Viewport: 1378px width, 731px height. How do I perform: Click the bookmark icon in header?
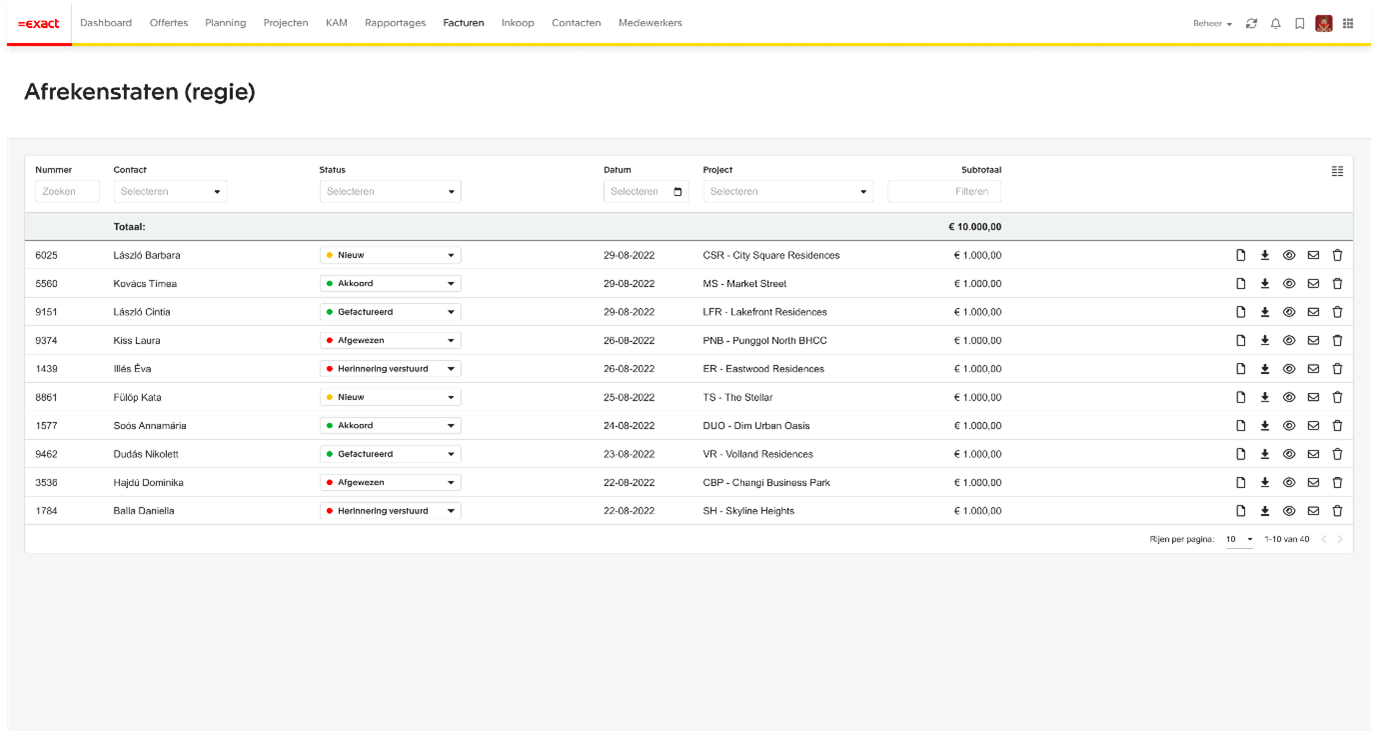(1299, 24)
